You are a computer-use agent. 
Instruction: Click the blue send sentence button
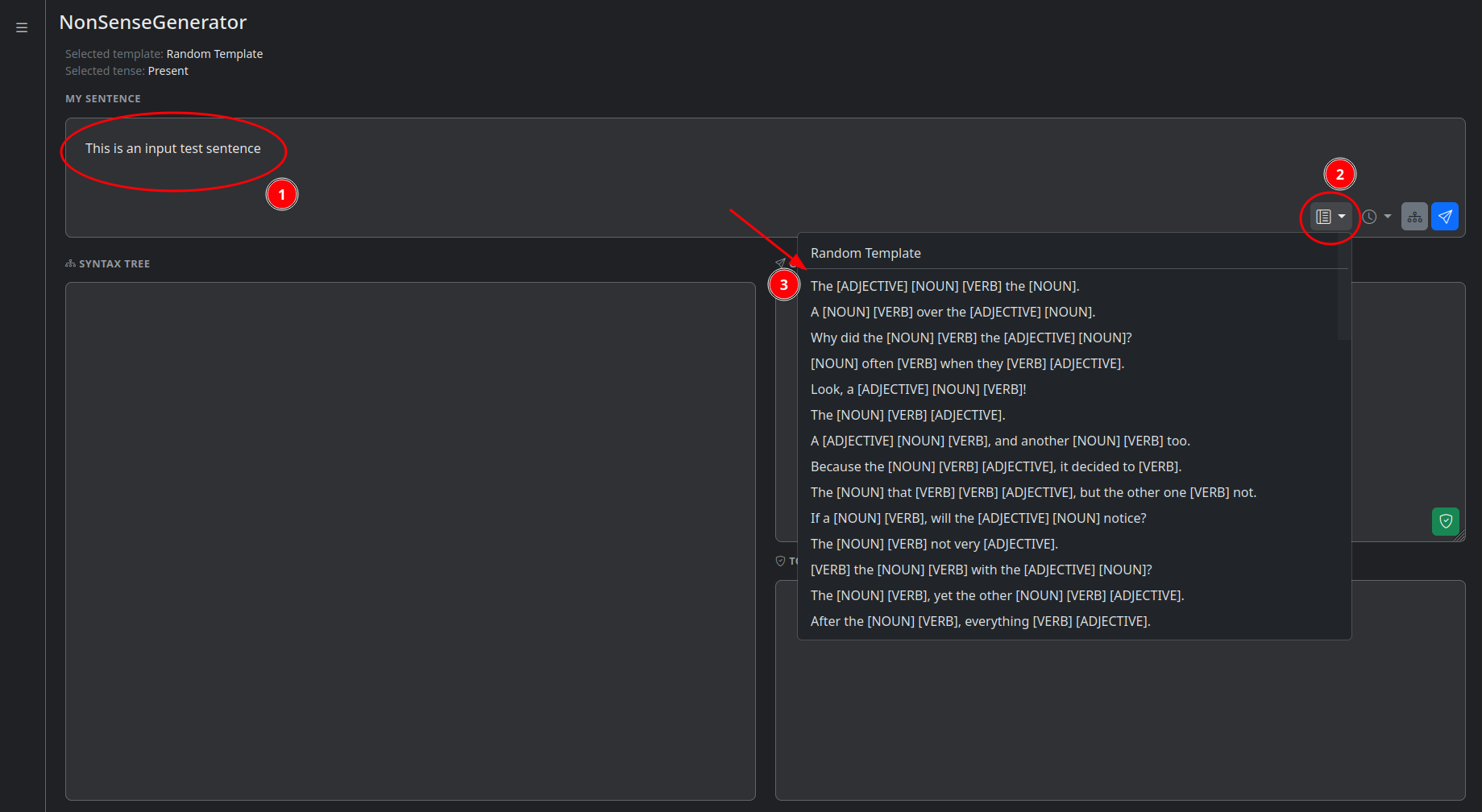(x=1445, y=217)
